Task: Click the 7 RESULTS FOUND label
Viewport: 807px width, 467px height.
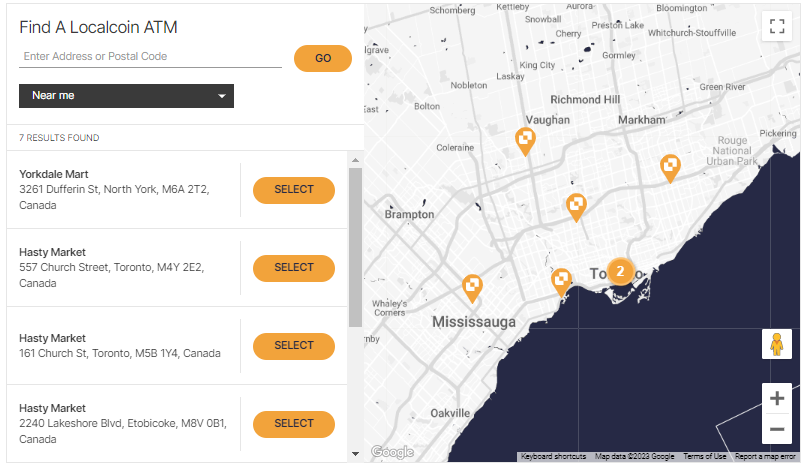Action: pos(59,138)
